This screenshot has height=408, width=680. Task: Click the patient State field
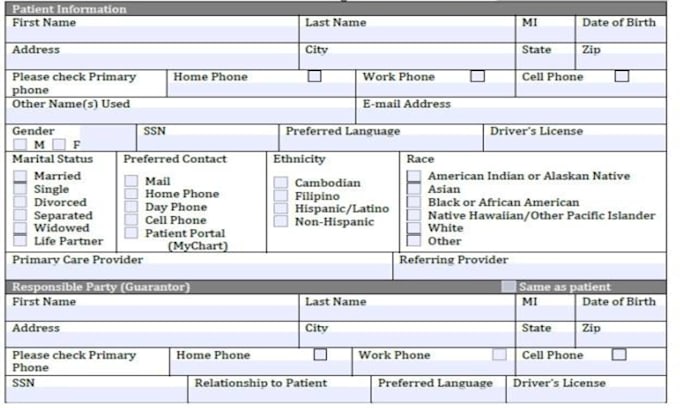coord(546,56)
